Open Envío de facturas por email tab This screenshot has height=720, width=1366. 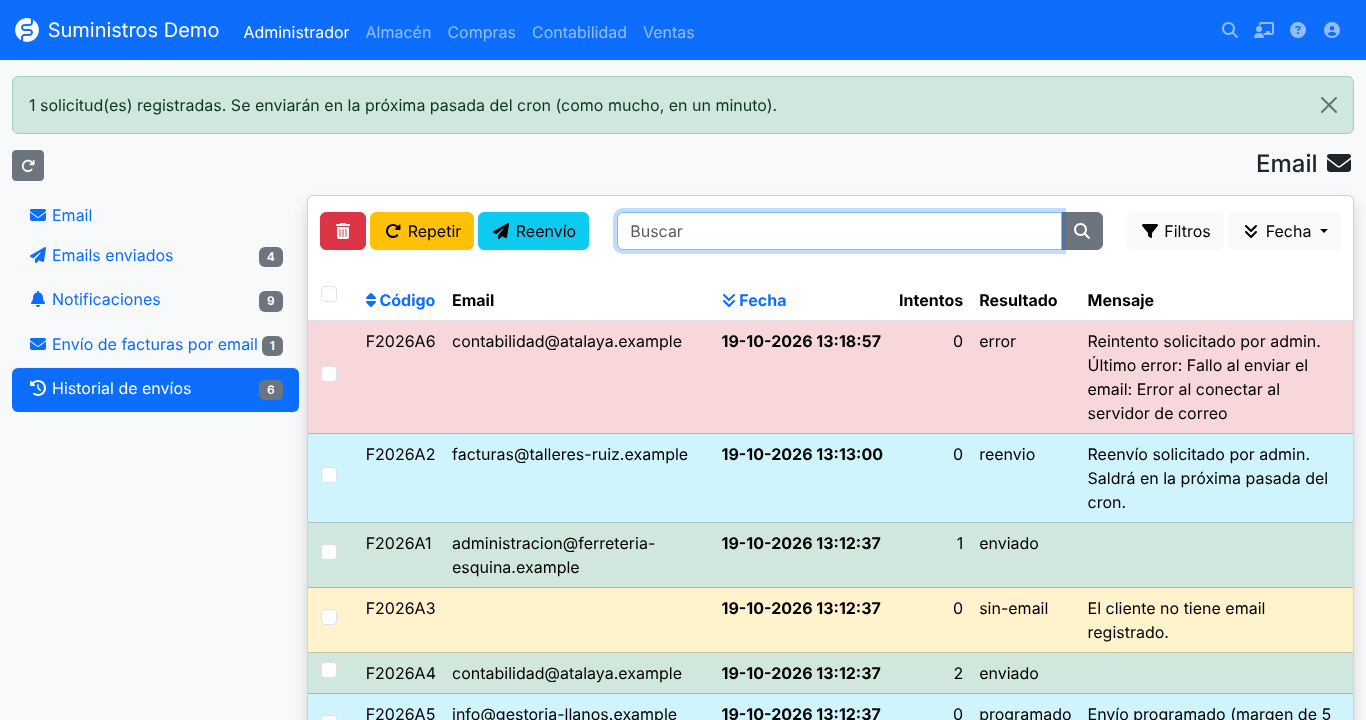coord(155,345)
